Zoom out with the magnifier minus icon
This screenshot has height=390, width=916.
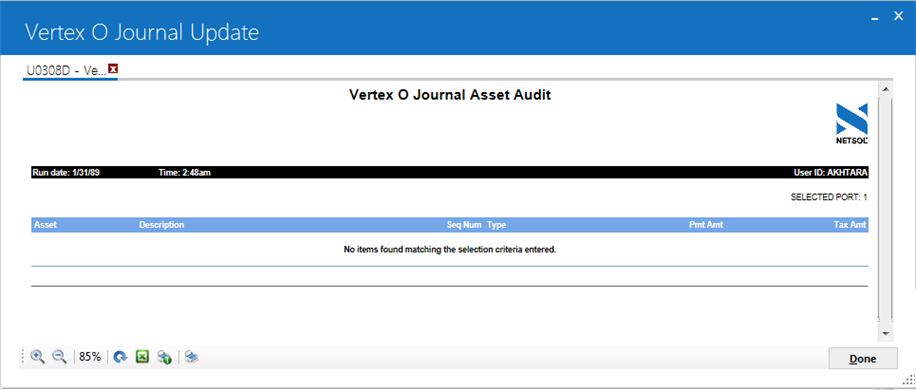tap(60, 357)
